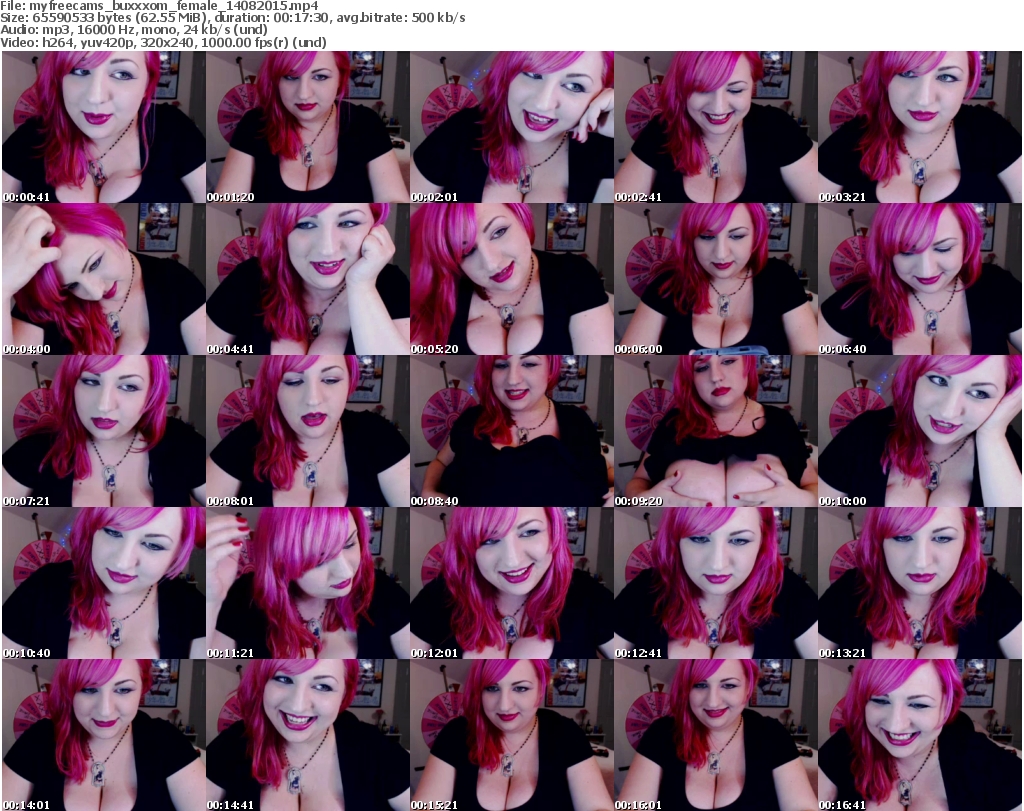View the 00:06:00 preview frame
The width and height of the screenshot is (1024, 811).
tap(716, 279)
